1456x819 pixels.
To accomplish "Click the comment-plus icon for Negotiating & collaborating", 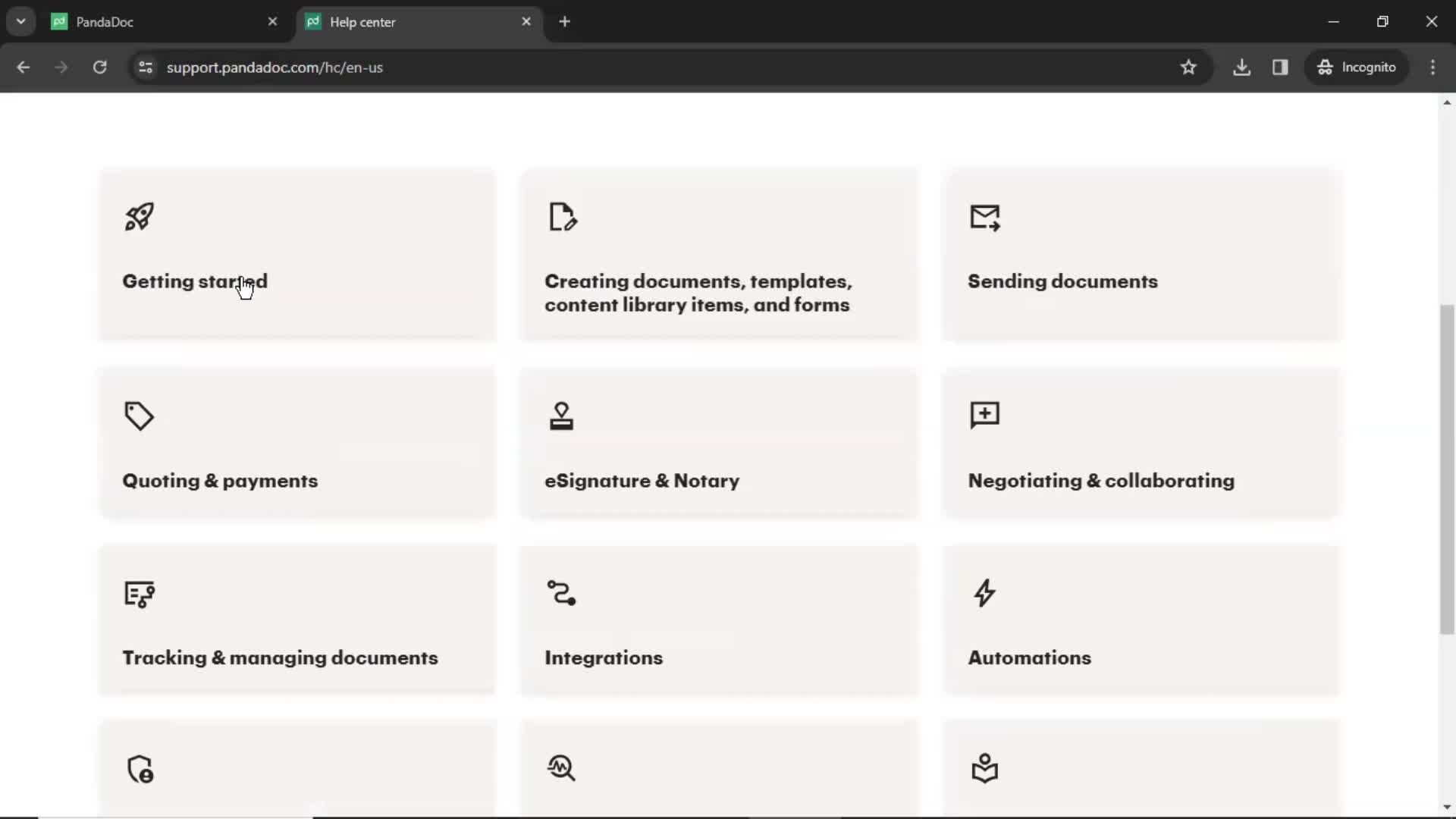I will [985, 415].
